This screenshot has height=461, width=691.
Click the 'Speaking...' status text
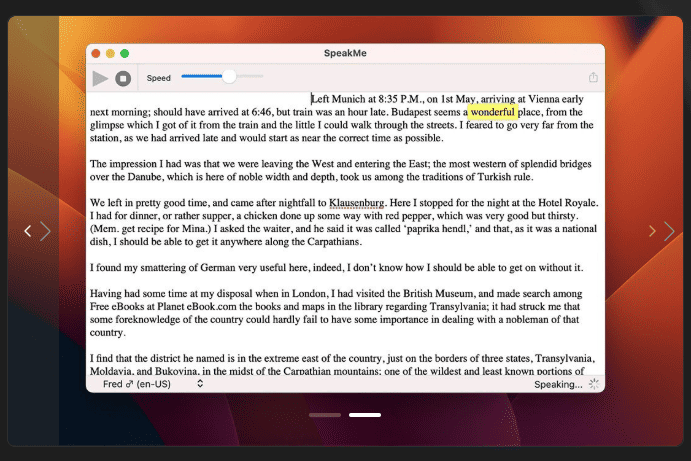tap(558, 384)
